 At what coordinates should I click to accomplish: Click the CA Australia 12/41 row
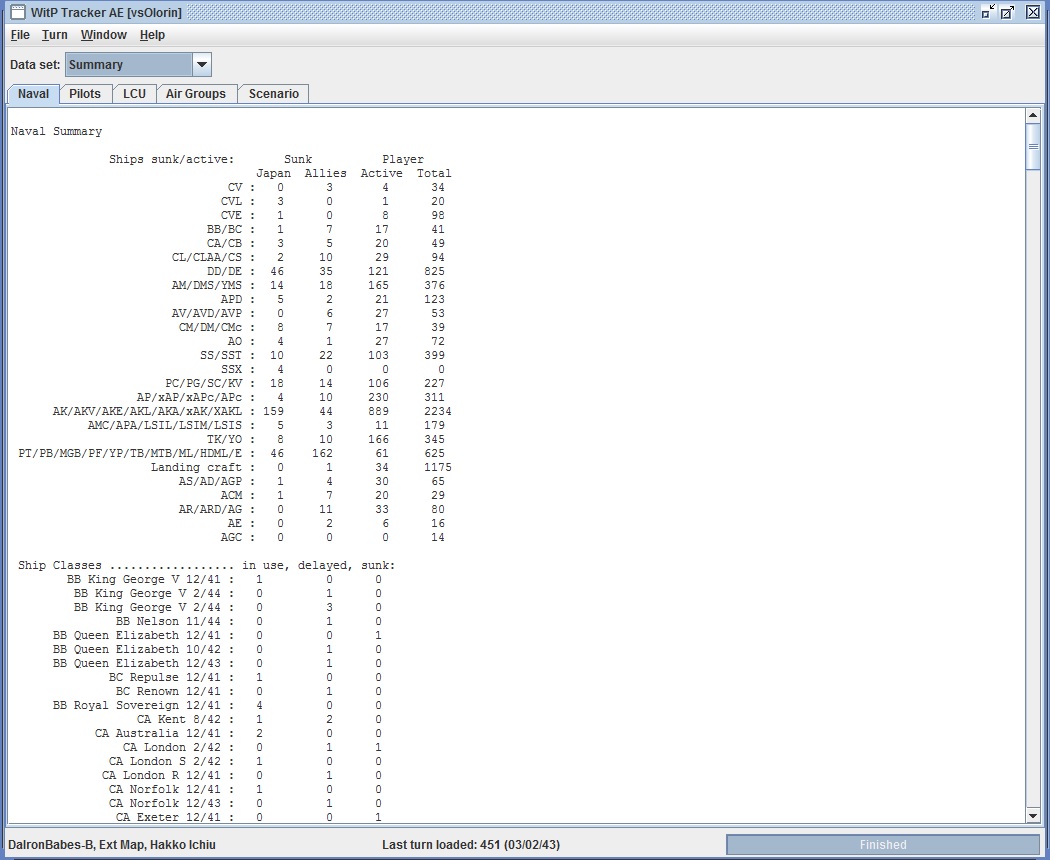pos(238,733)
